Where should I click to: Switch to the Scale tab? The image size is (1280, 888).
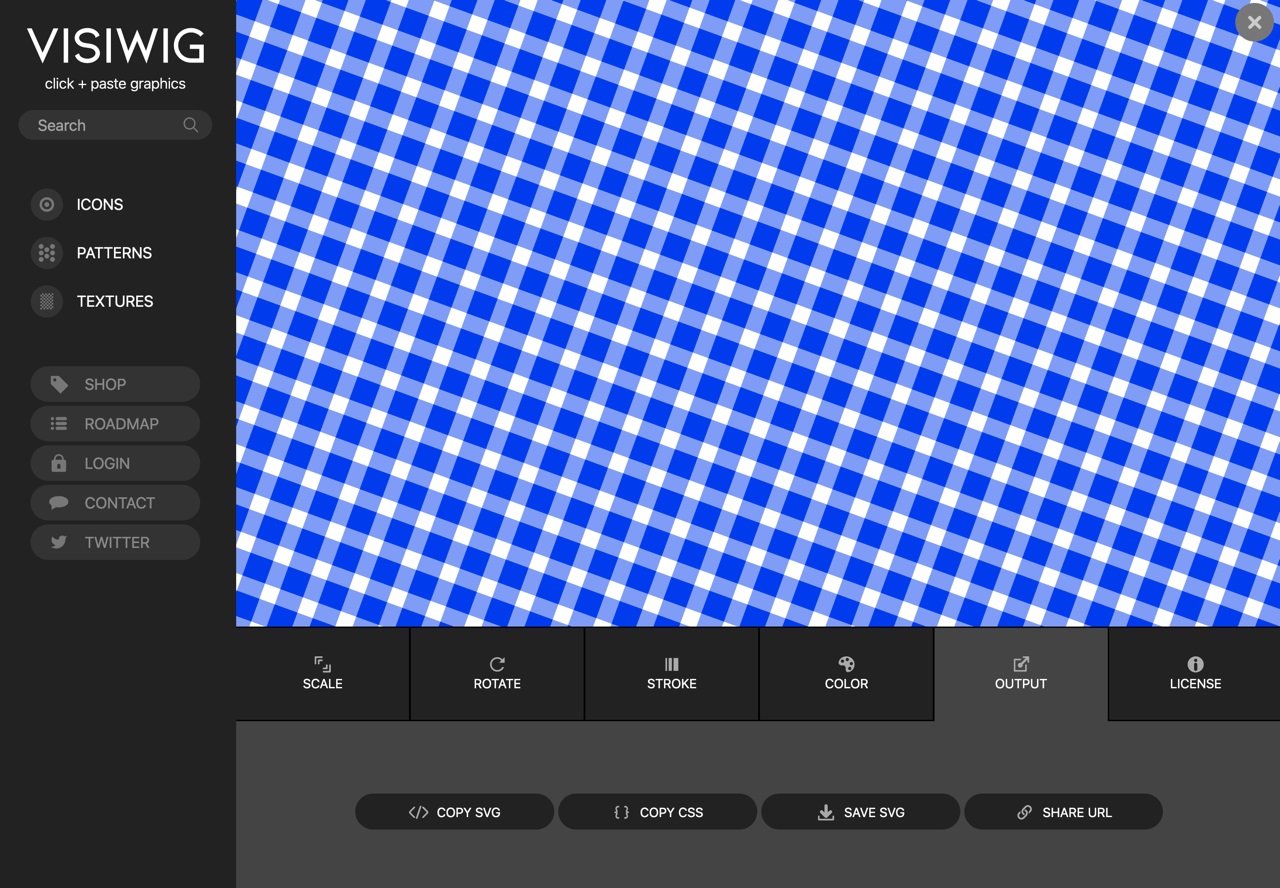[322, 673]
